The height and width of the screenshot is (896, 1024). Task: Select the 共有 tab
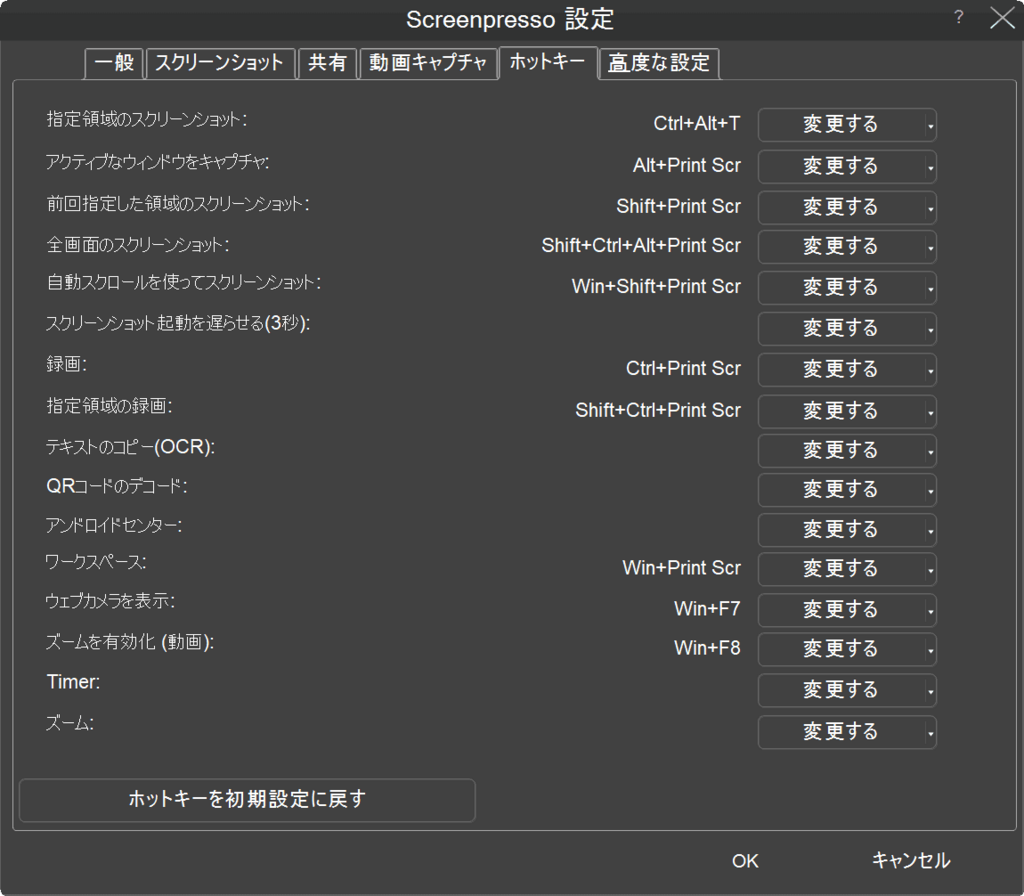327,63
